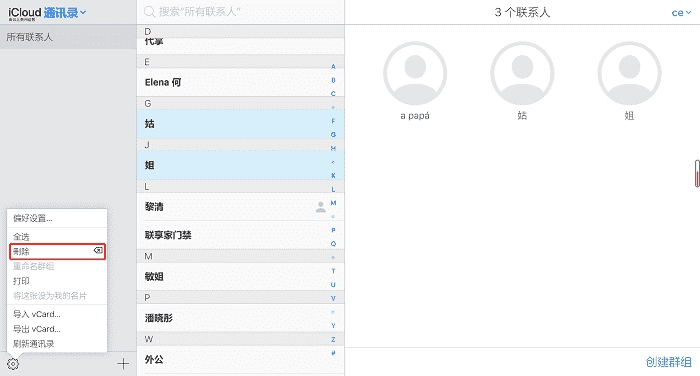Jump to index letter M
This screenshot has height=376, width=700.
[x=333, y=203]
